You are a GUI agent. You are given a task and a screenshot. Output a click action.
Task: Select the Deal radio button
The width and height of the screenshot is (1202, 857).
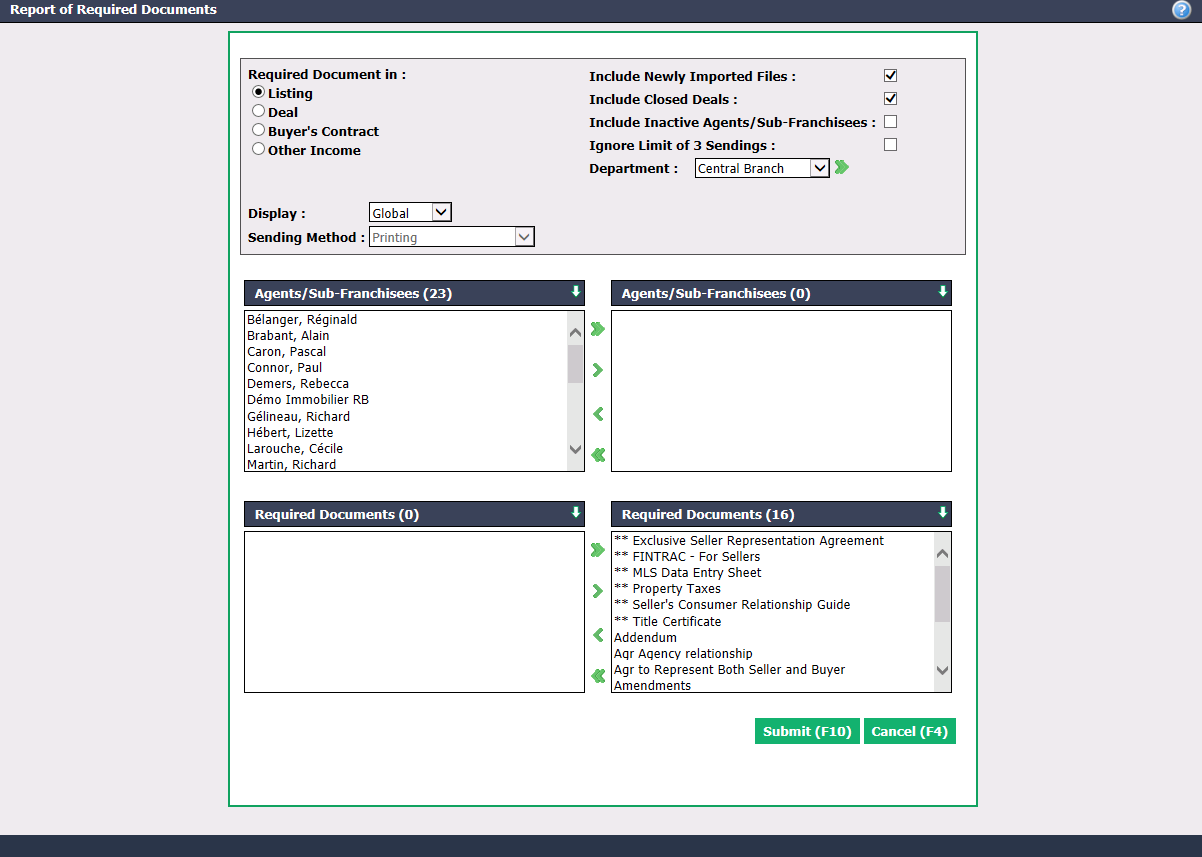coord(258,111)
